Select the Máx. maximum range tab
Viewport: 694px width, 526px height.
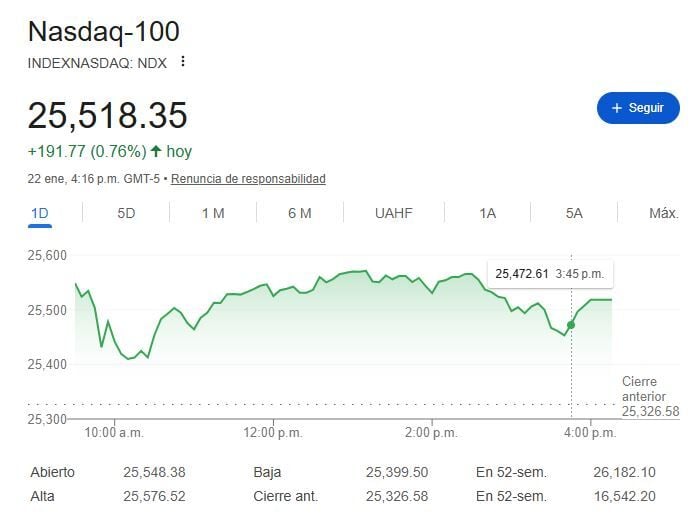pyautogui.click(x=663, y=213)
